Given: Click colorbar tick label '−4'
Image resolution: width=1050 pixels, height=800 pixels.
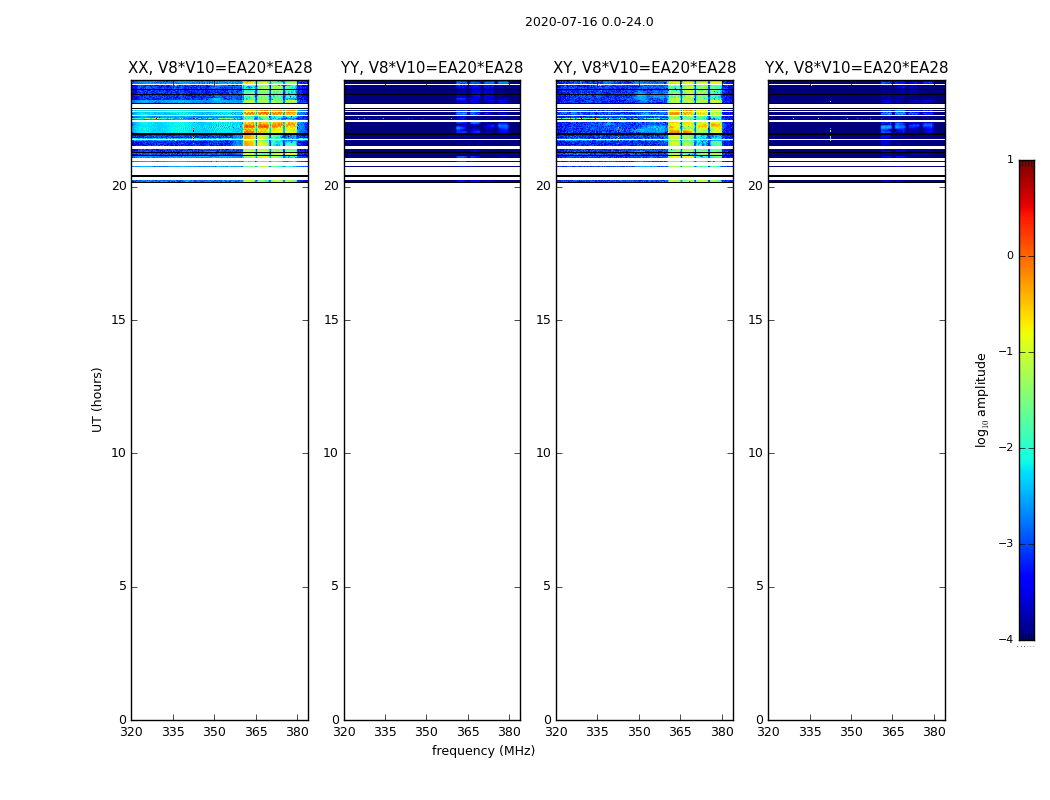Looking at the screenshot, I should coord(1006,639).
